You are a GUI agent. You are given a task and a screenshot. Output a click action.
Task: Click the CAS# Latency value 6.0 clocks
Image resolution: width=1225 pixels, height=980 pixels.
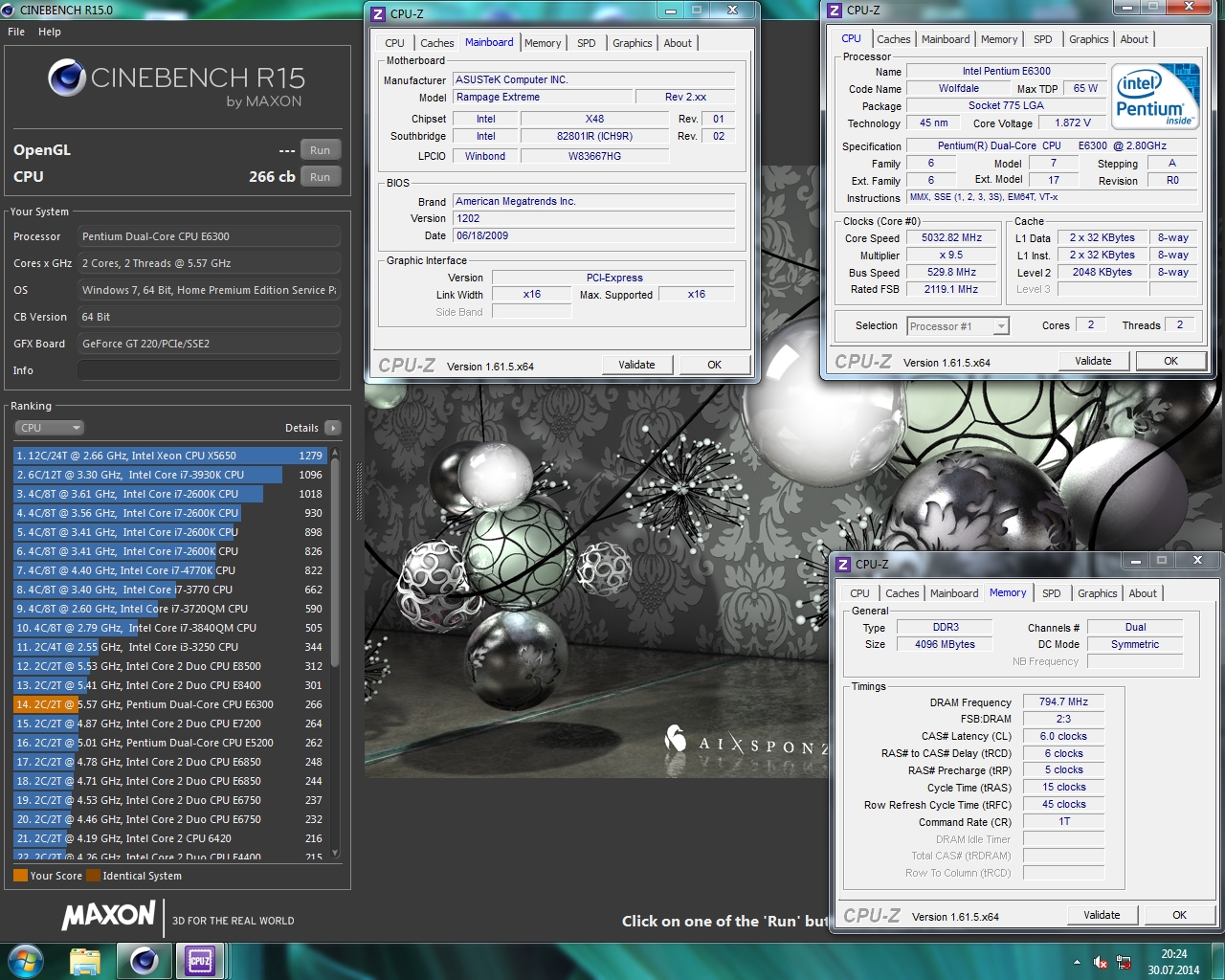click(1064, 736)
